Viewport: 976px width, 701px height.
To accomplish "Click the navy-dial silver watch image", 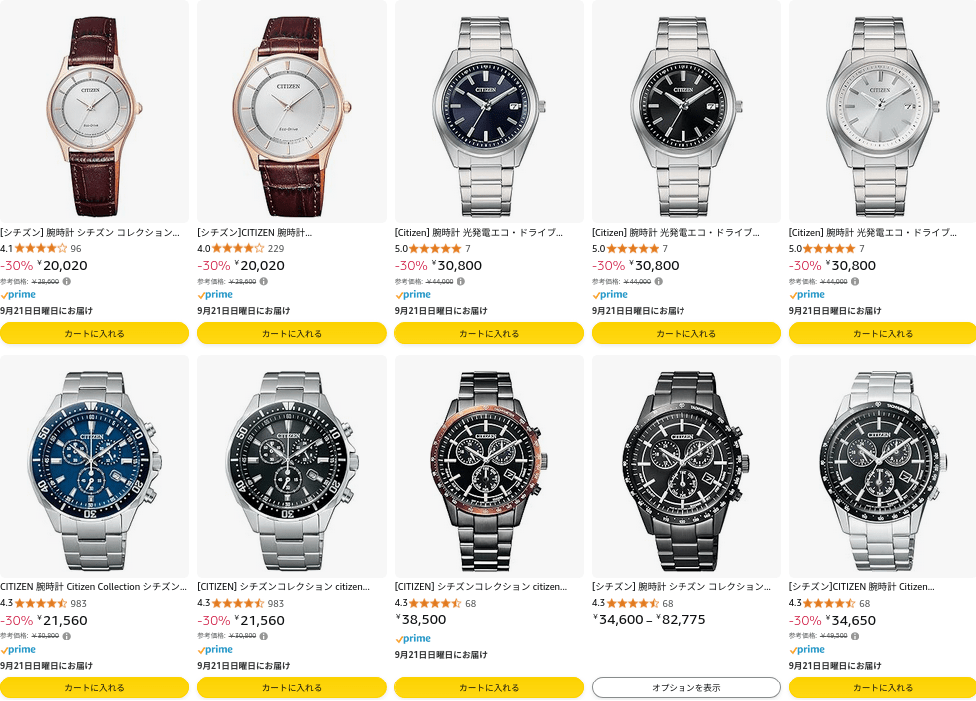I will click(x=489, y=110).
